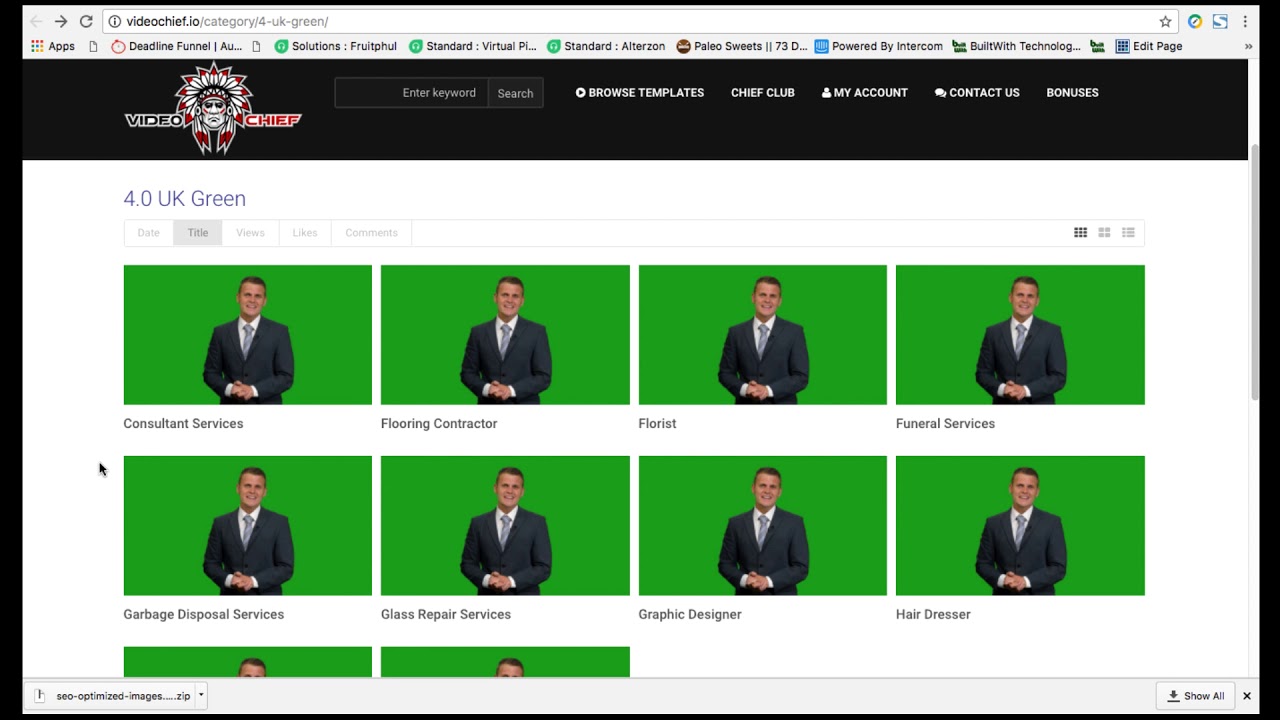Sort videos by Title
1280x720 pixels.
[198, 233]
